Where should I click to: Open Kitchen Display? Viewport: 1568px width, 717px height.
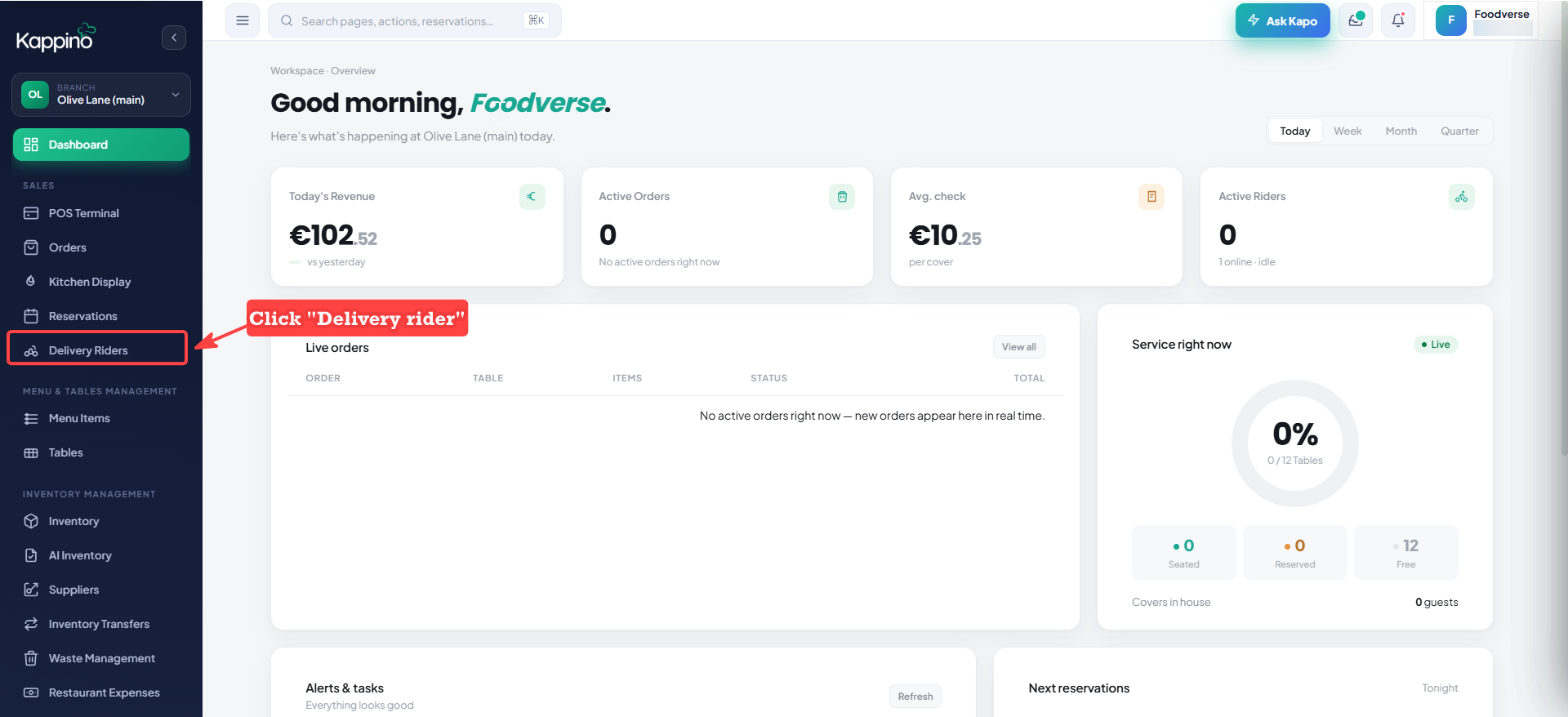(x=101, y=282)
